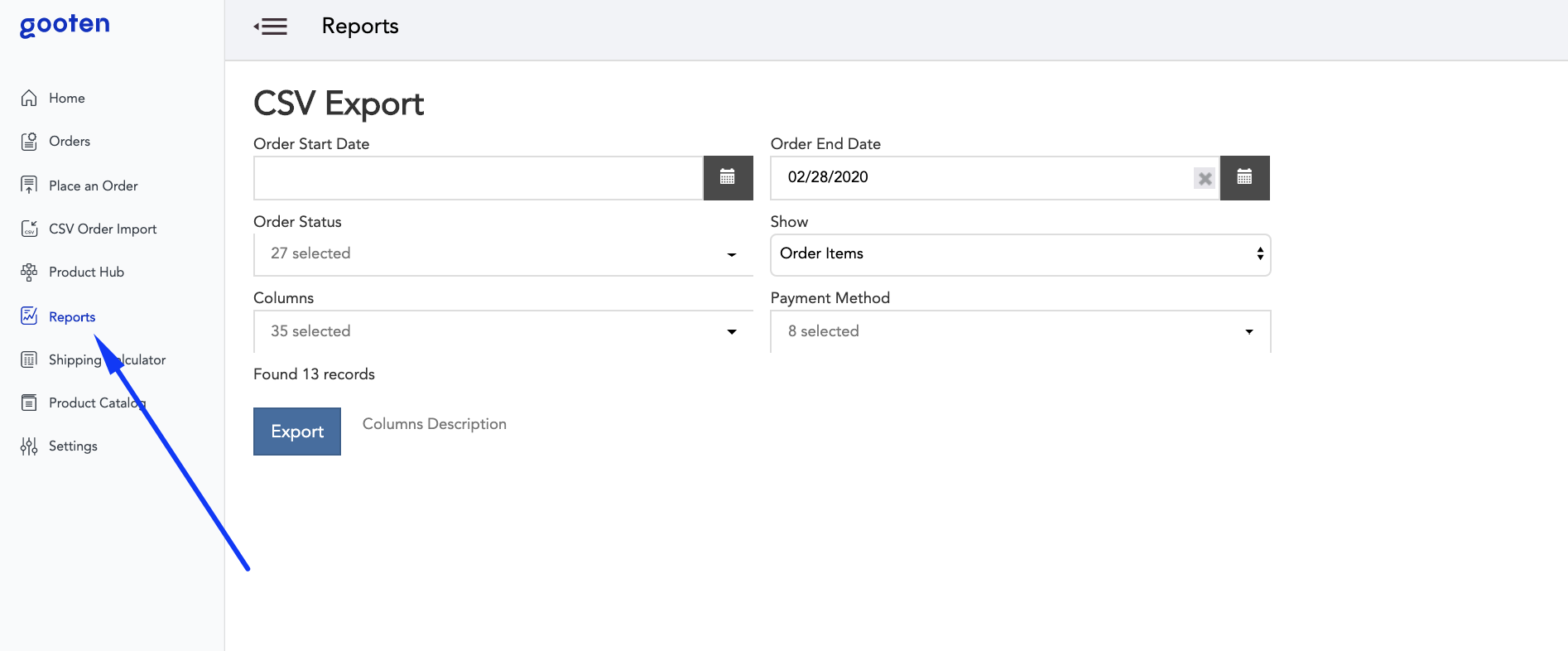Open the Product Hub icon
The height and width of the screenshot is (651, 1568).
pos(29,272)
